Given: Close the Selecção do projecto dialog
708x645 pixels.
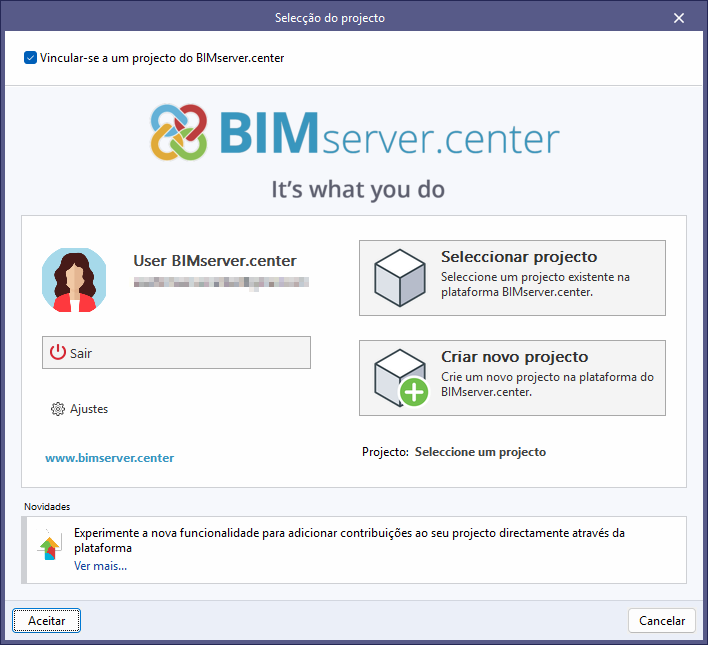Looking at the screenshot, I should click(679, 18).
